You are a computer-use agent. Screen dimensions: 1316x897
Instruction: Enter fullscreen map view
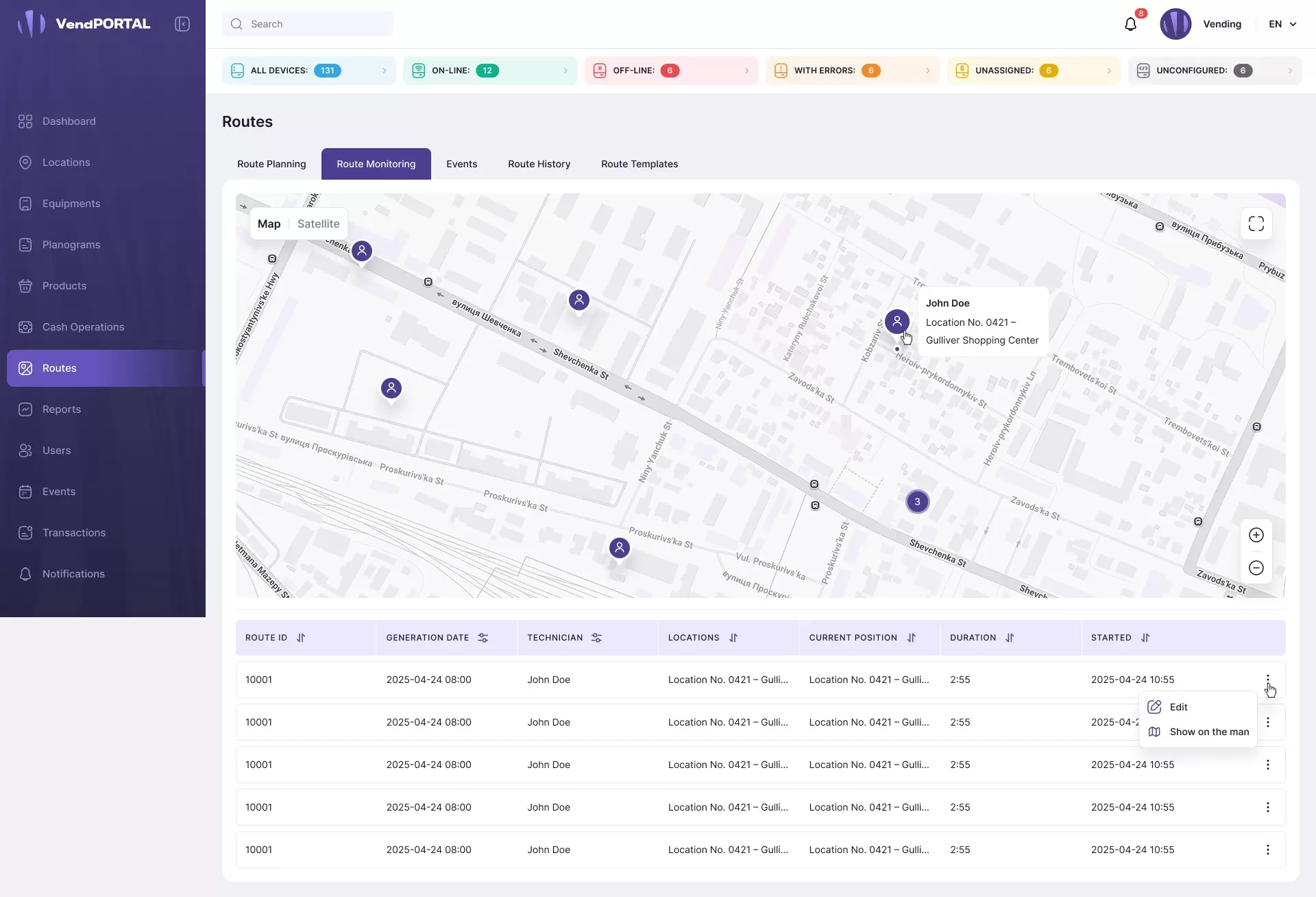tap(1256, 224)
